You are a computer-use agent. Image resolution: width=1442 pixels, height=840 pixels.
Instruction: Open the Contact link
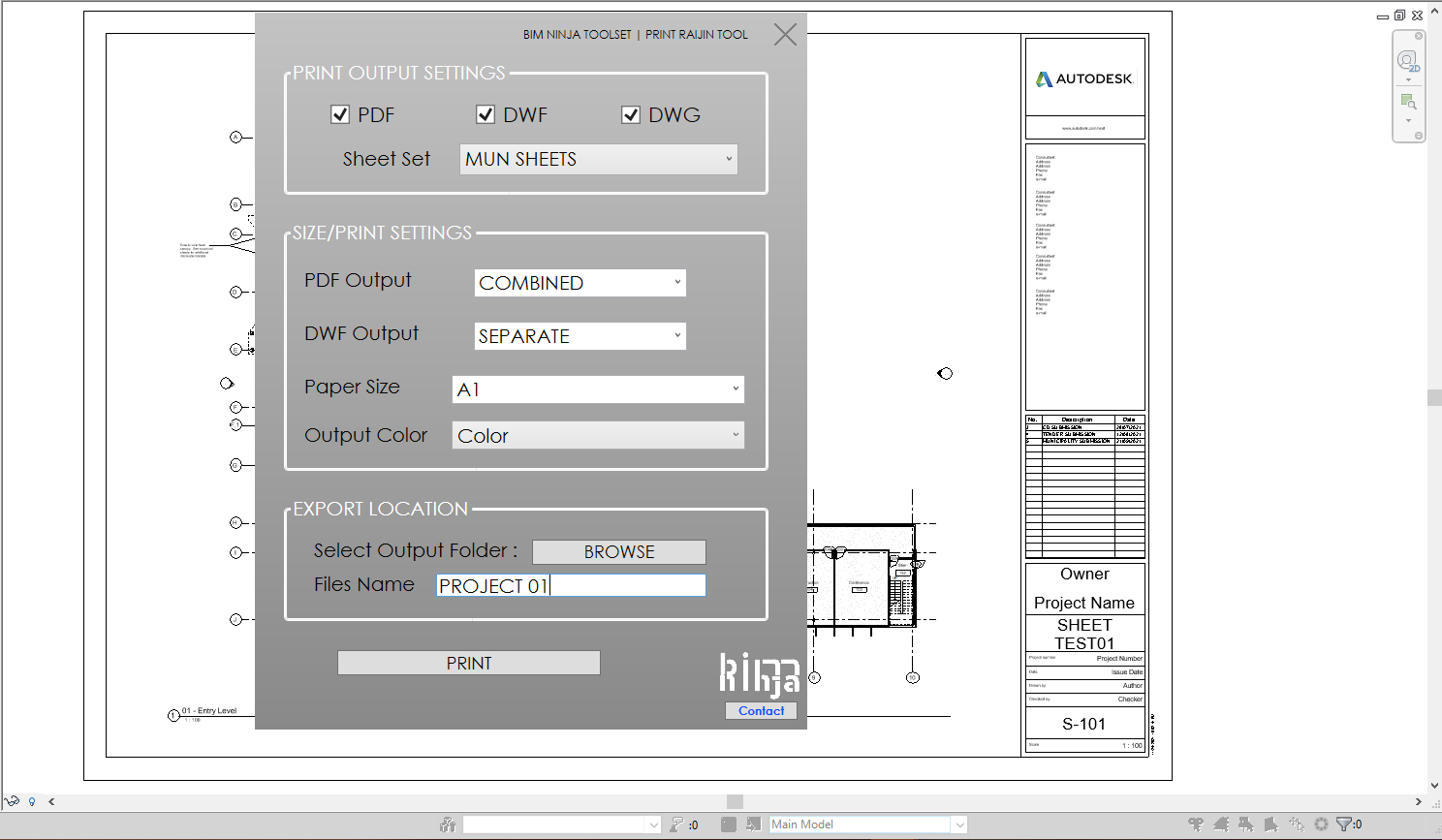(762, 710)
